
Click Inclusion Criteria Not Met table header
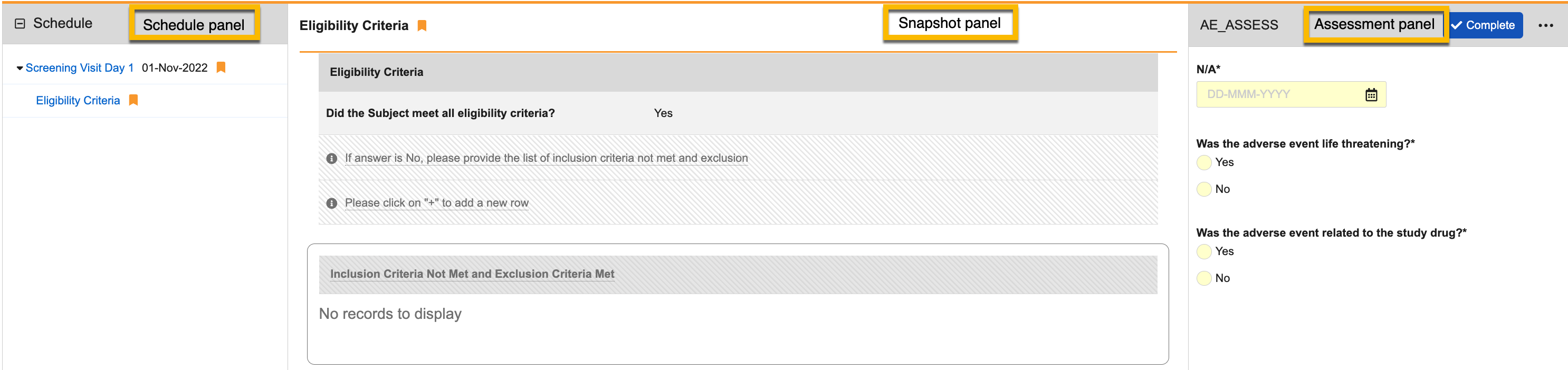pos(472,275)
